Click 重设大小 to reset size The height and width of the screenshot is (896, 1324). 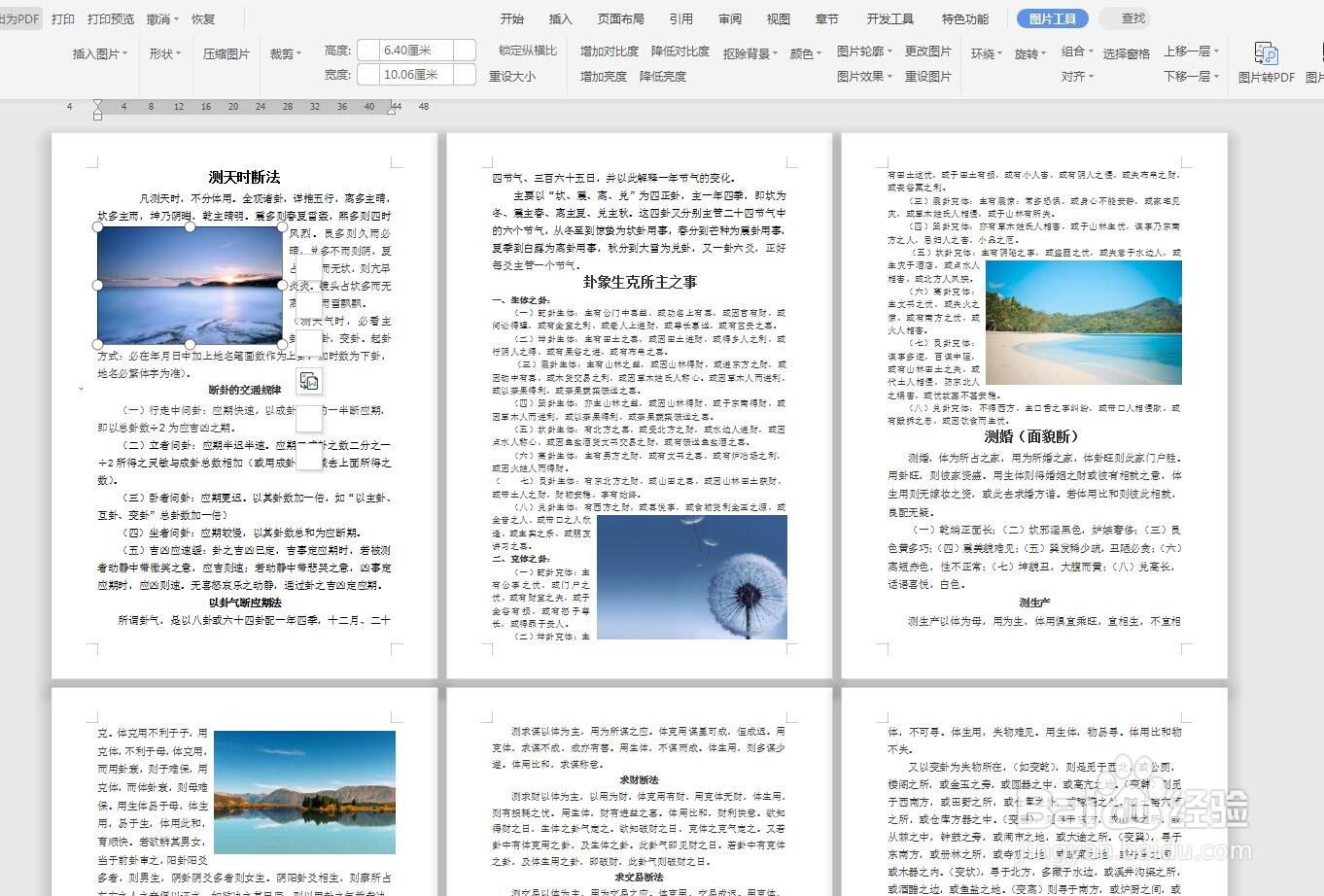click(x=512, y=76)
